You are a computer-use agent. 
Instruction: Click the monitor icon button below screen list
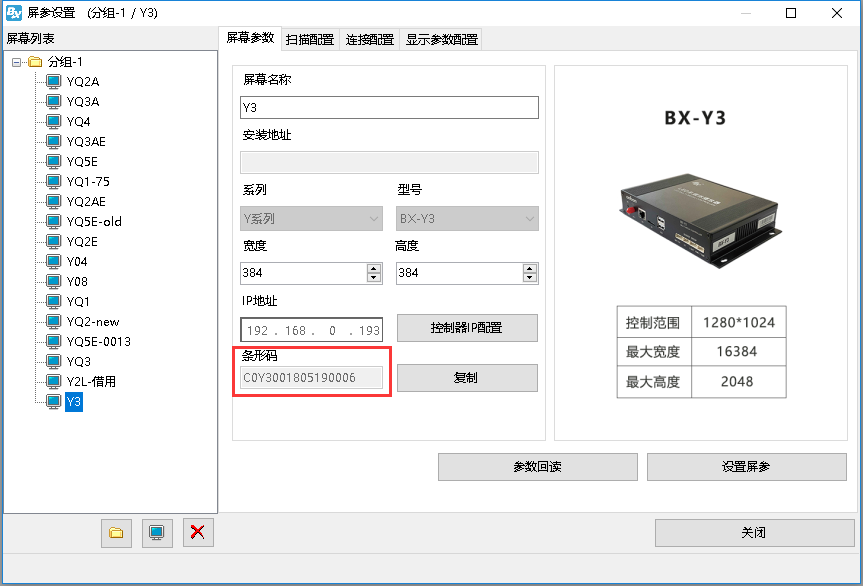[157, 533]
